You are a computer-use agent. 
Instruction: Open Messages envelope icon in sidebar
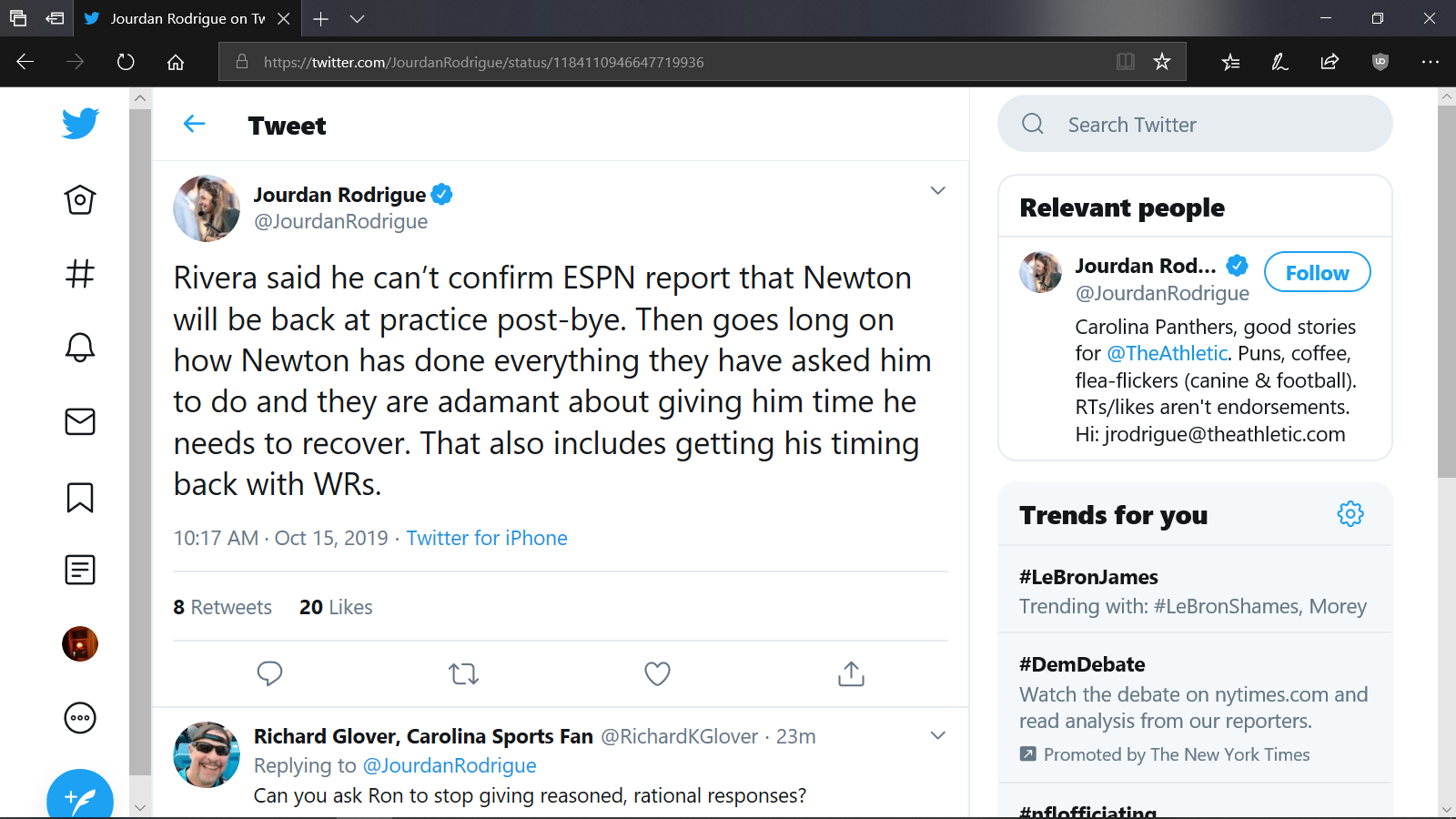[80, 421]
